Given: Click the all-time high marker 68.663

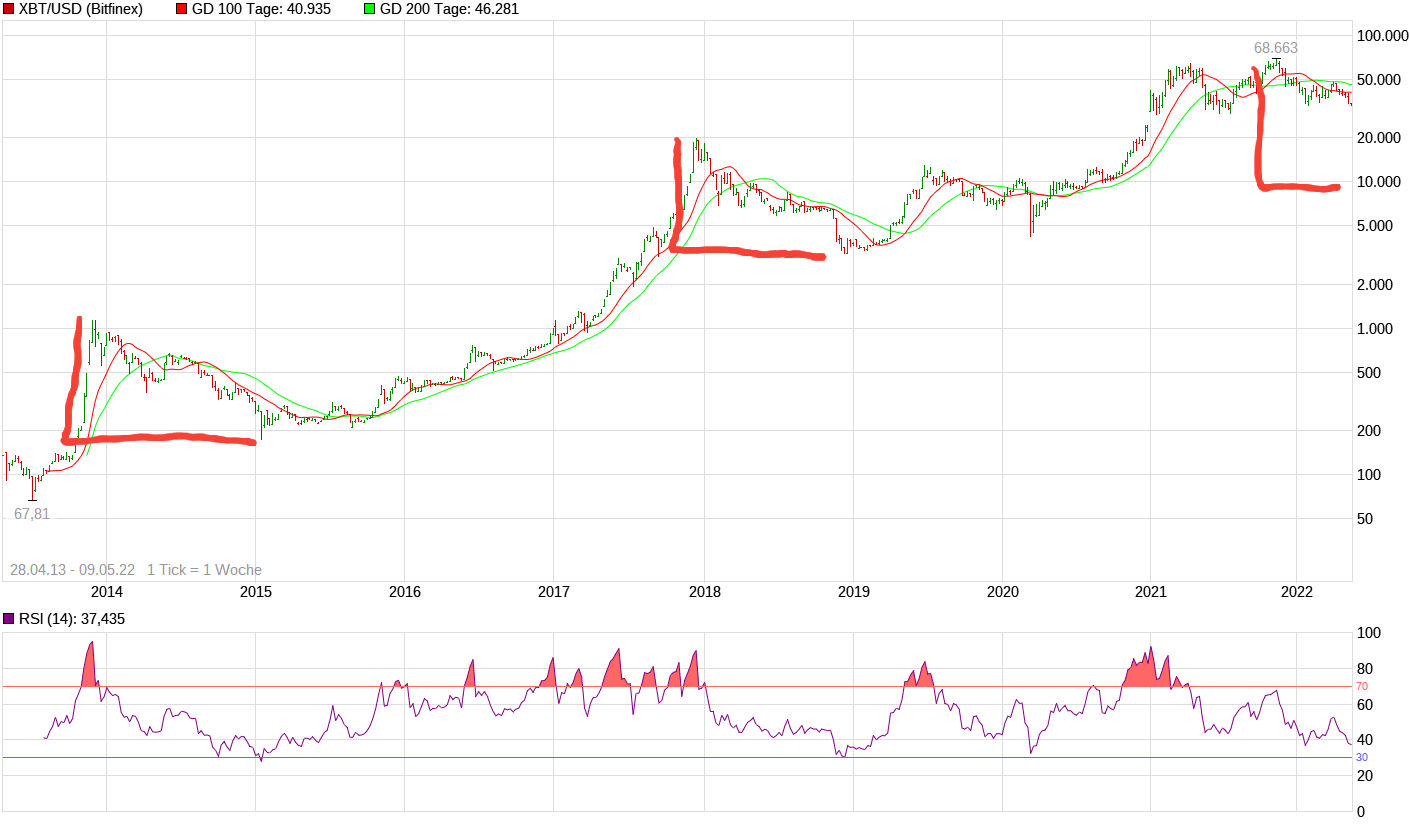Looking at the screenshot, I should pyautogui.click(x=1277, y=47).
